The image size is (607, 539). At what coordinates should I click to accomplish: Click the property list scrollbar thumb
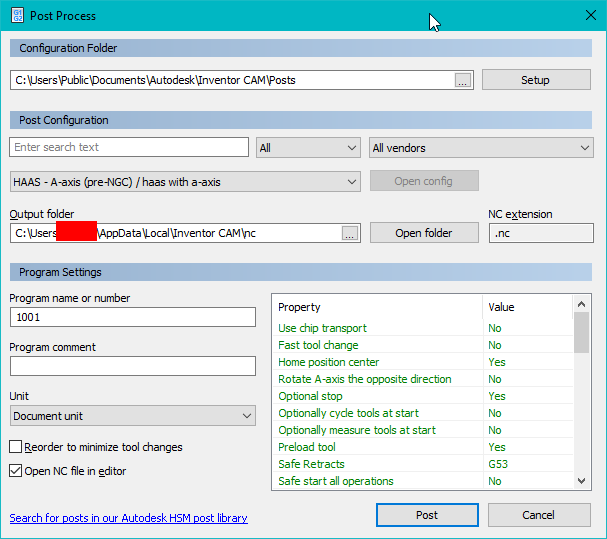(x=581, y=333)
